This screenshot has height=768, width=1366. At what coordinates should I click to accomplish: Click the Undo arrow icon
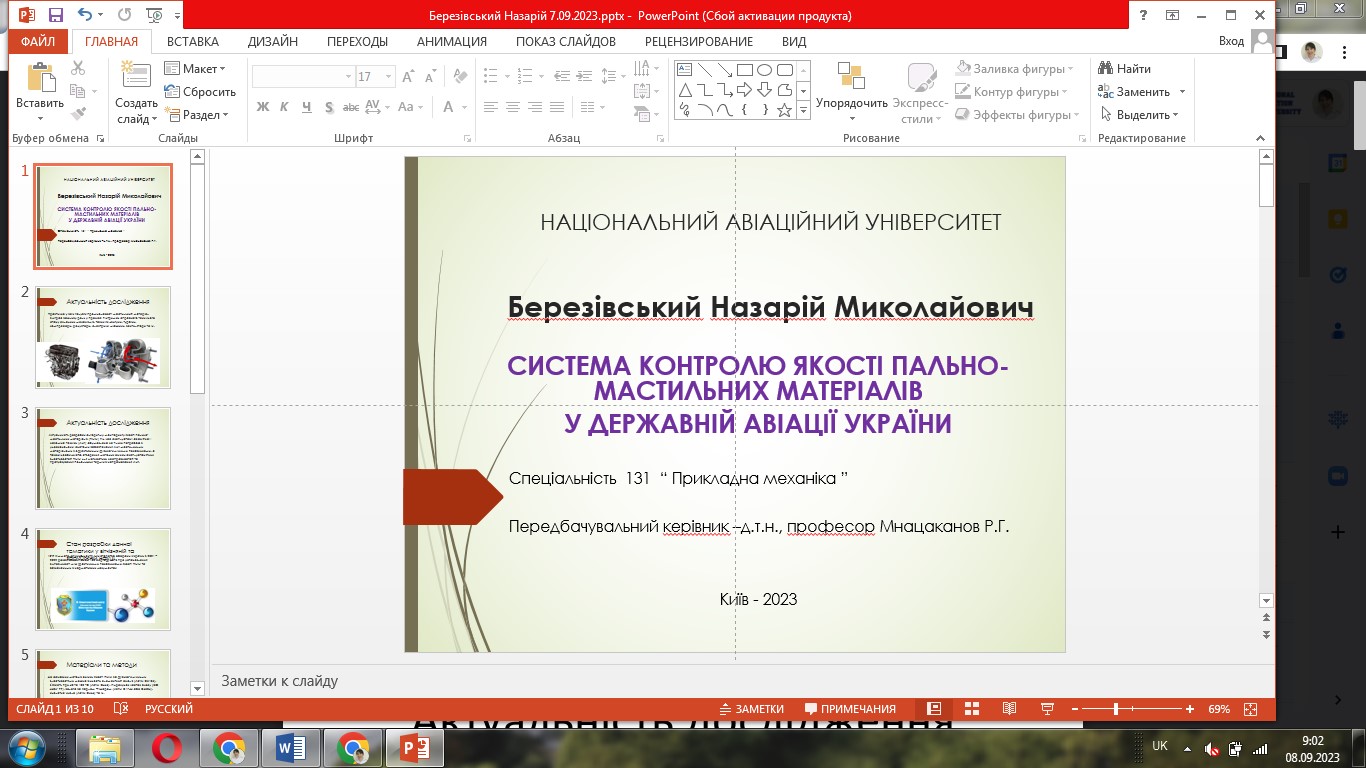click(85, 15)
